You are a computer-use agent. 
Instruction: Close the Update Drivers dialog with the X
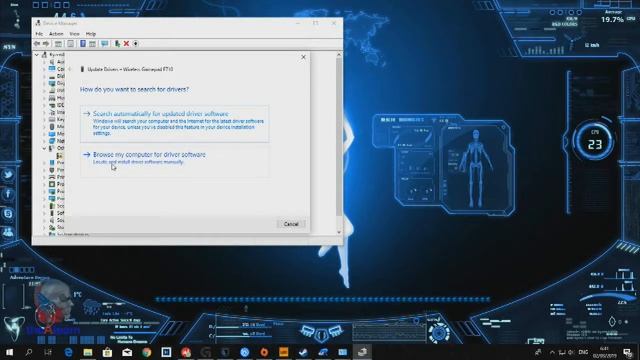click(303, 57)
